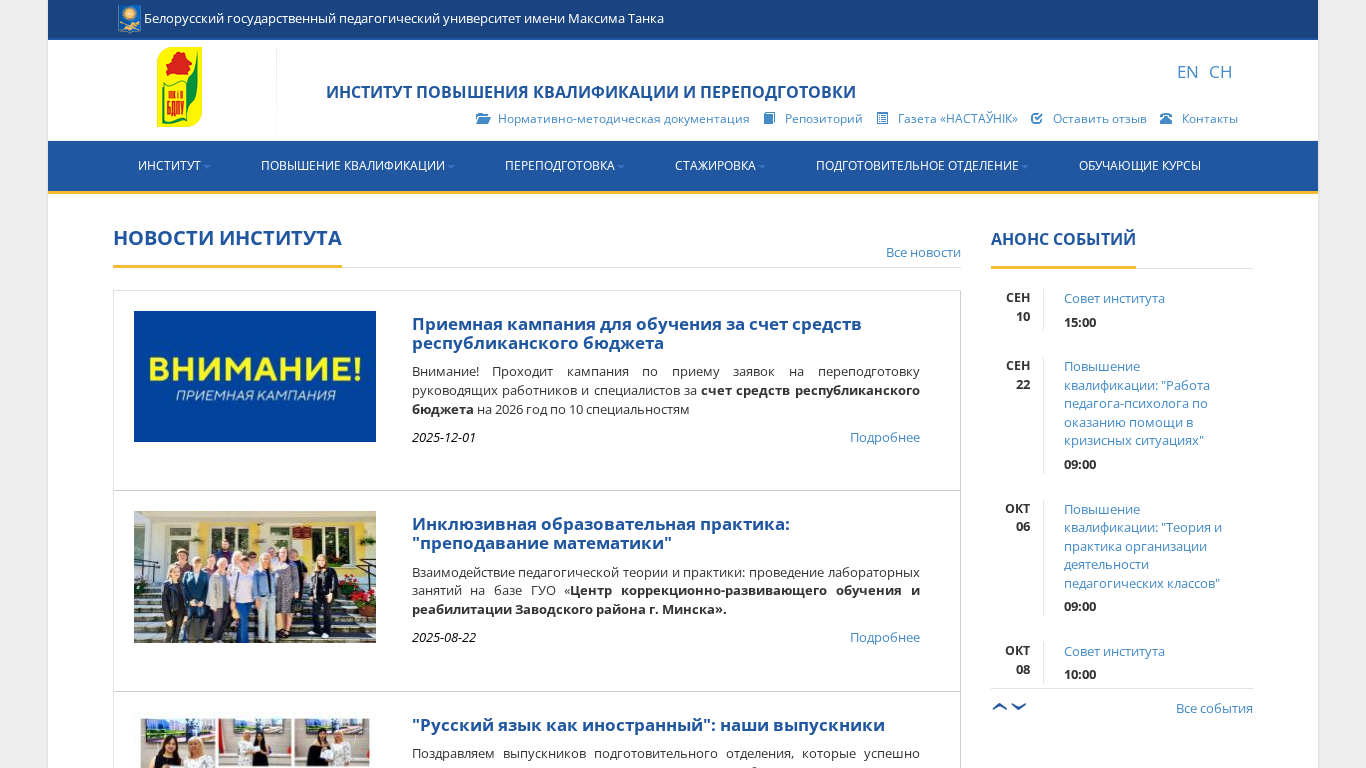The width and height of the screenshot is (1366, 768).
Task: Click Подробнее for Приемная кампания news
Action: point(885,437)
